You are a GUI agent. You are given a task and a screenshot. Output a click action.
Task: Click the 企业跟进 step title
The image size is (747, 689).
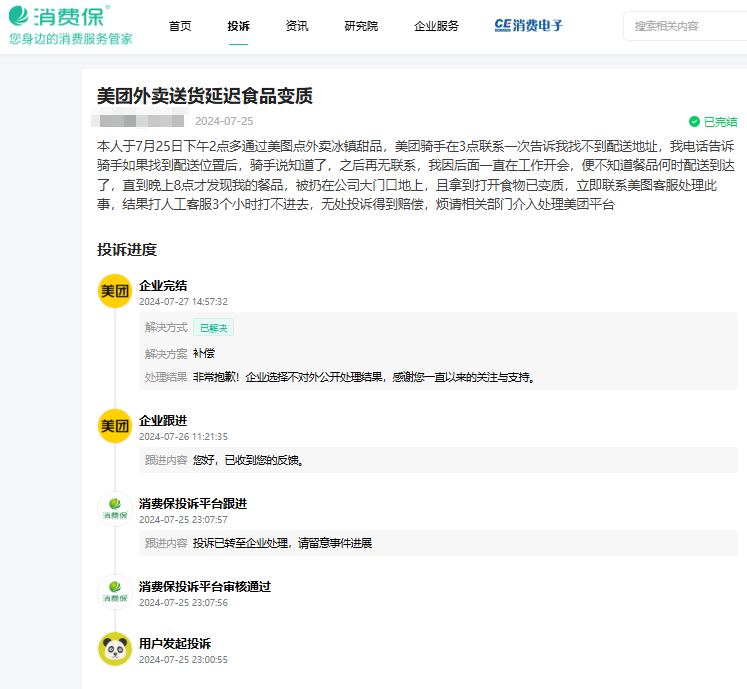coord(163,421)
